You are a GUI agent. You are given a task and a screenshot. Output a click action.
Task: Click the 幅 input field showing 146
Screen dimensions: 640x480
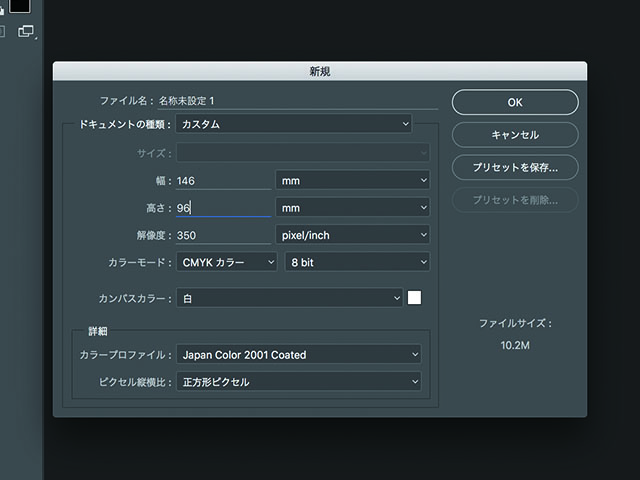tap(224, 180)
